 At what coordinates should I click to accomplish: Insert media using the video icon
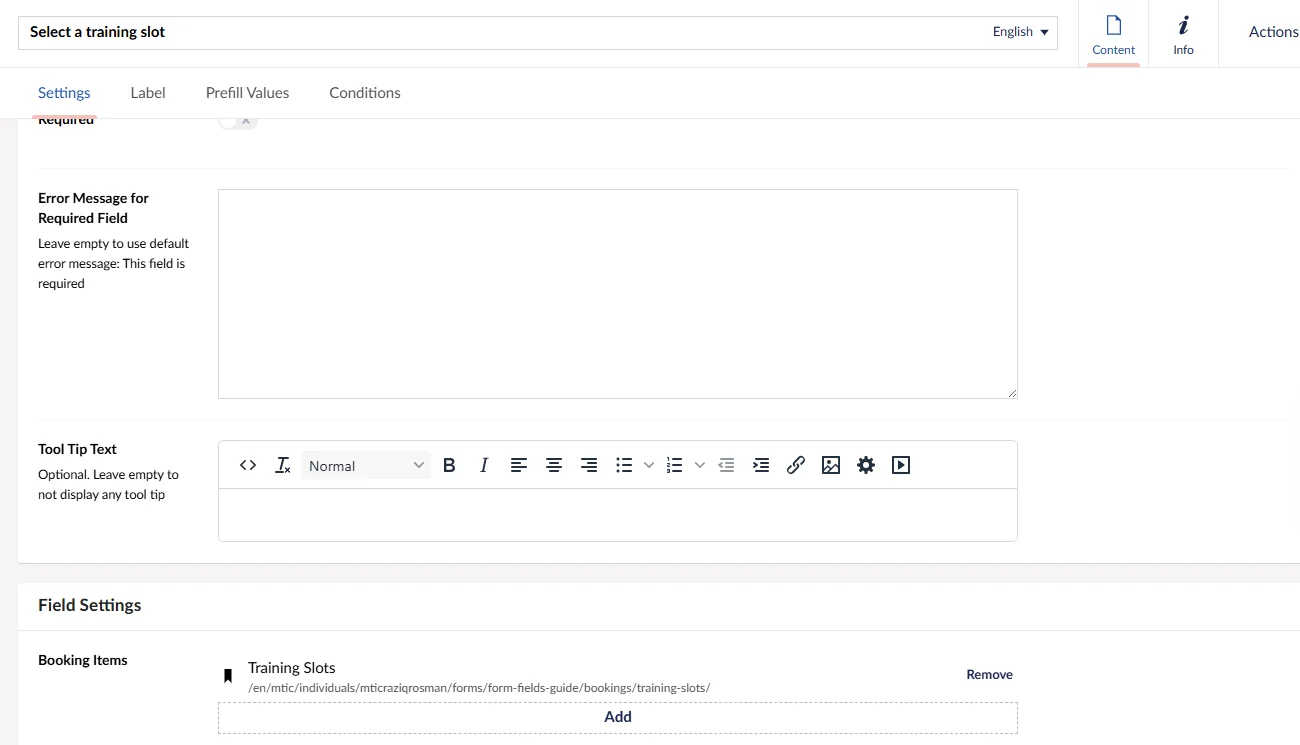pyautogui.click(x=900, y=465)
